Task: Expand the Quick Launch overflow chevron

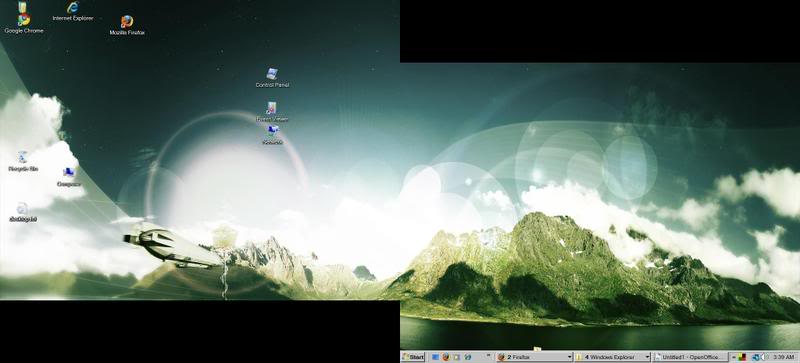Action: pos(488,355)
